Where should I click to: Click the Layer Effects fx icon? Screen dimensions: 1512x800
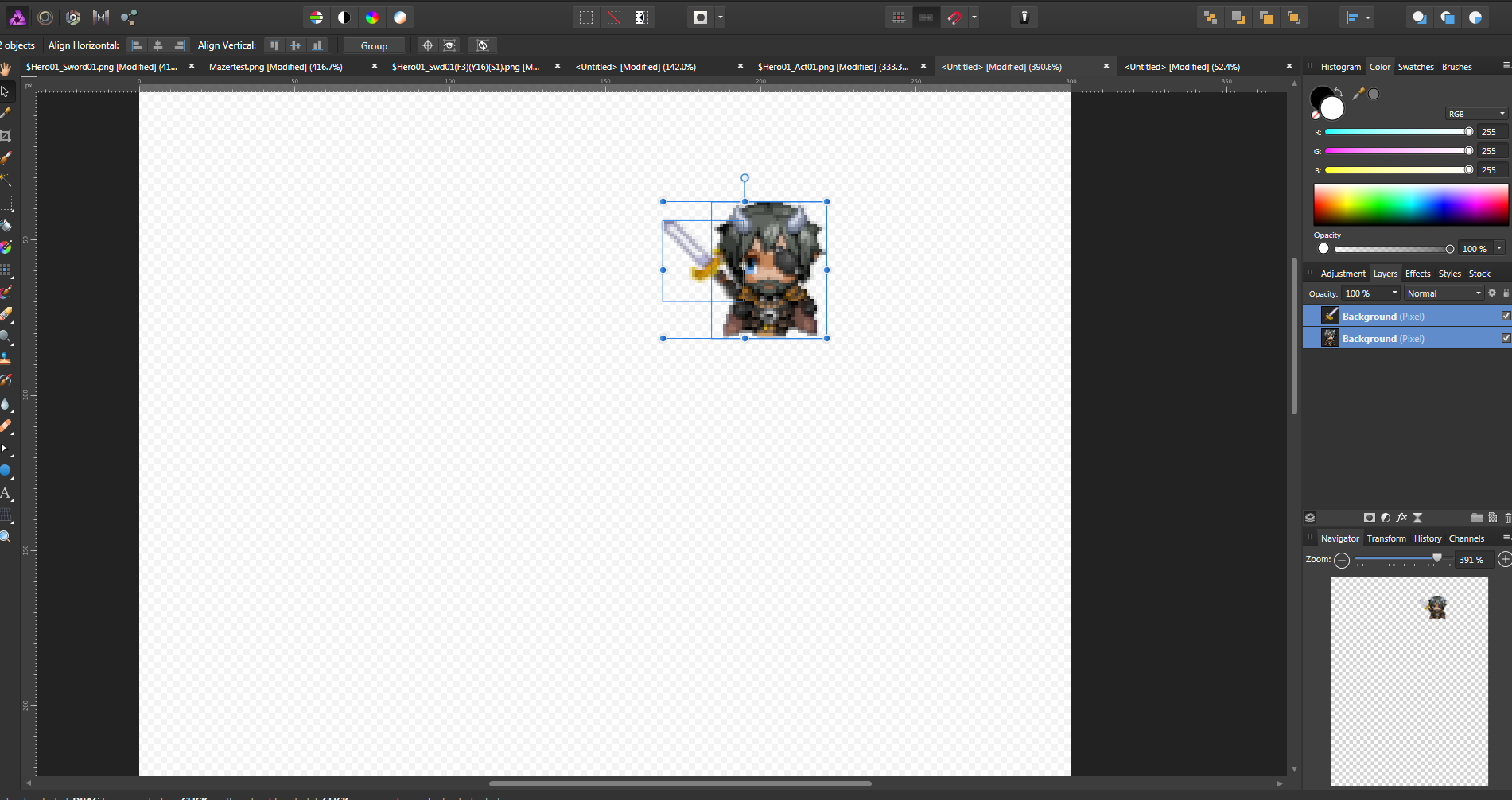coord(1401,518)
